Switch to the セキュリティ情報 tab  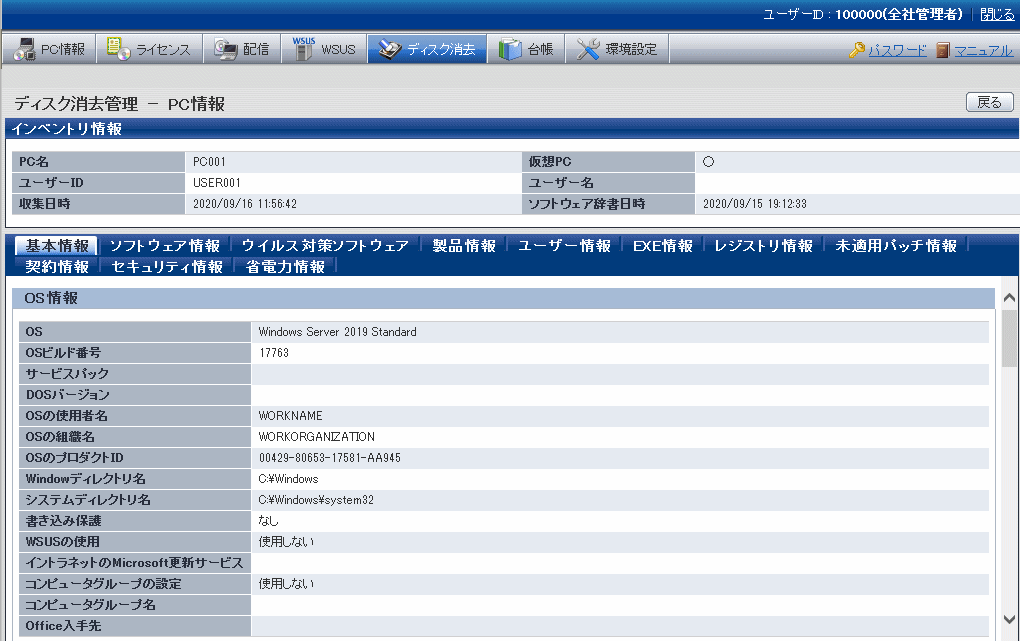[167, 267]
